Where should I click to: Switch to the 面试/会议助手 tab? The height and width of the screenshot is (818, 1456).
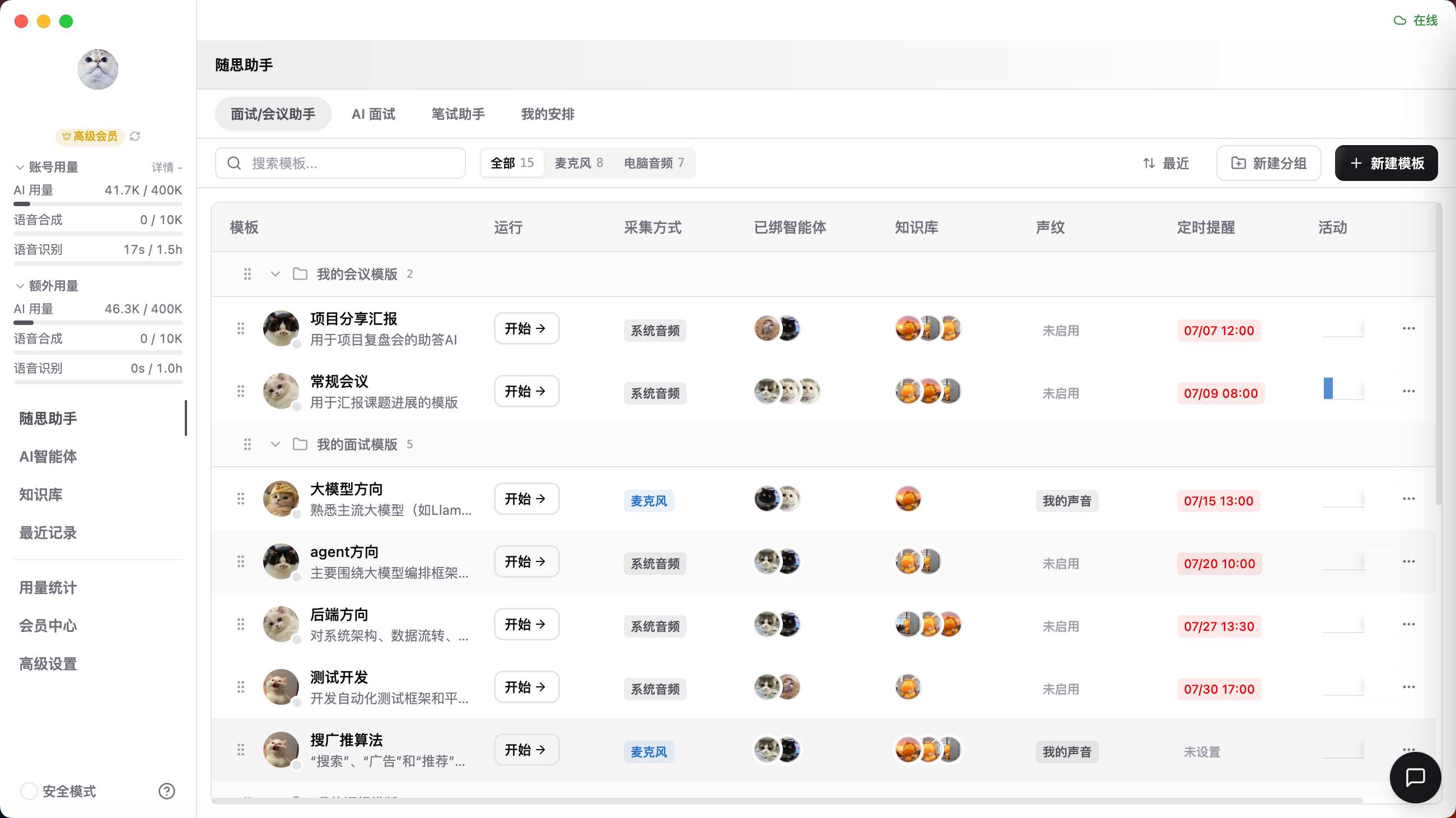(273, 114)
